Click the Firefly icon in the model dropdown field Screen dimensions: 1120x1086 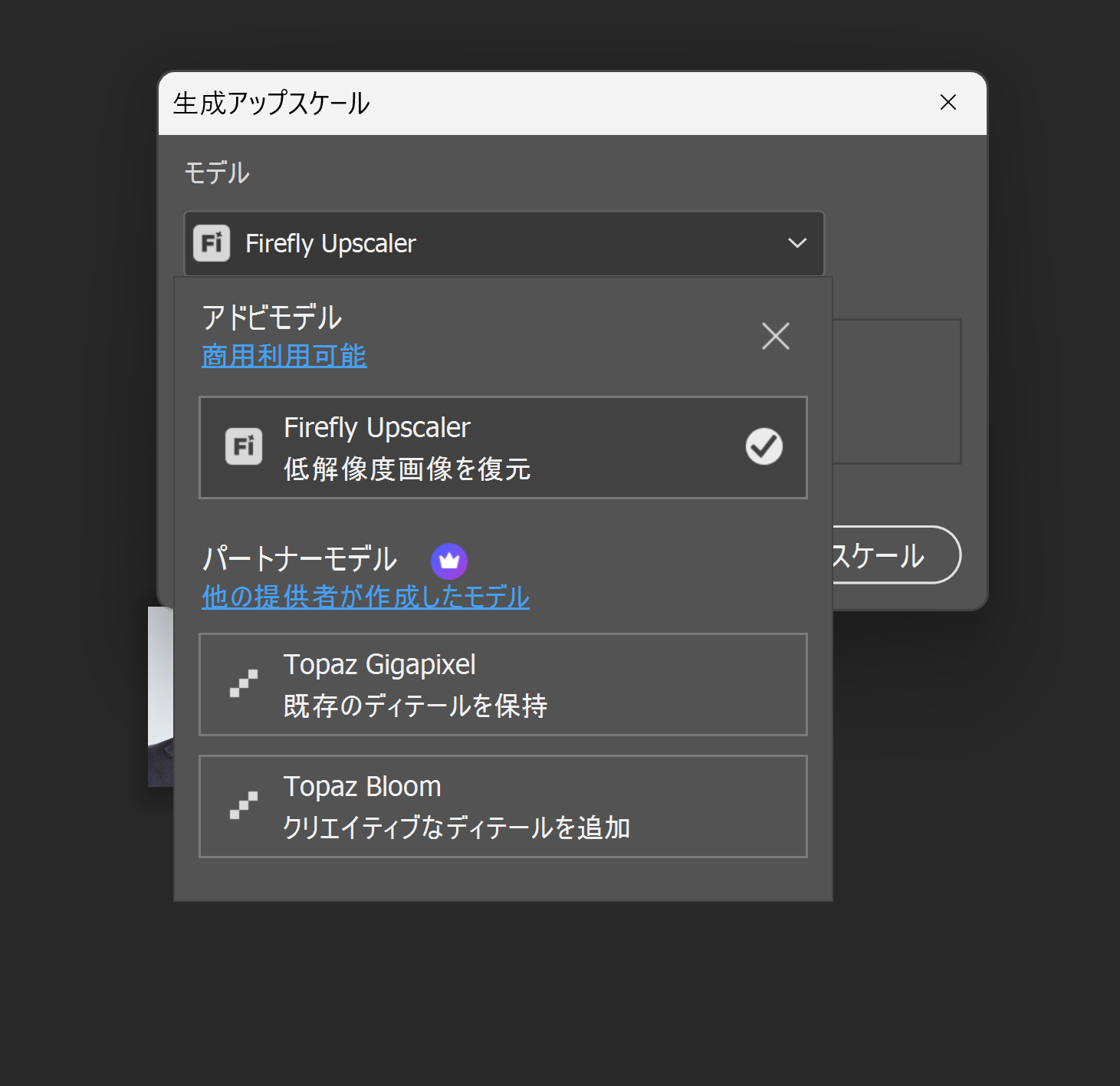coord(212,243)
